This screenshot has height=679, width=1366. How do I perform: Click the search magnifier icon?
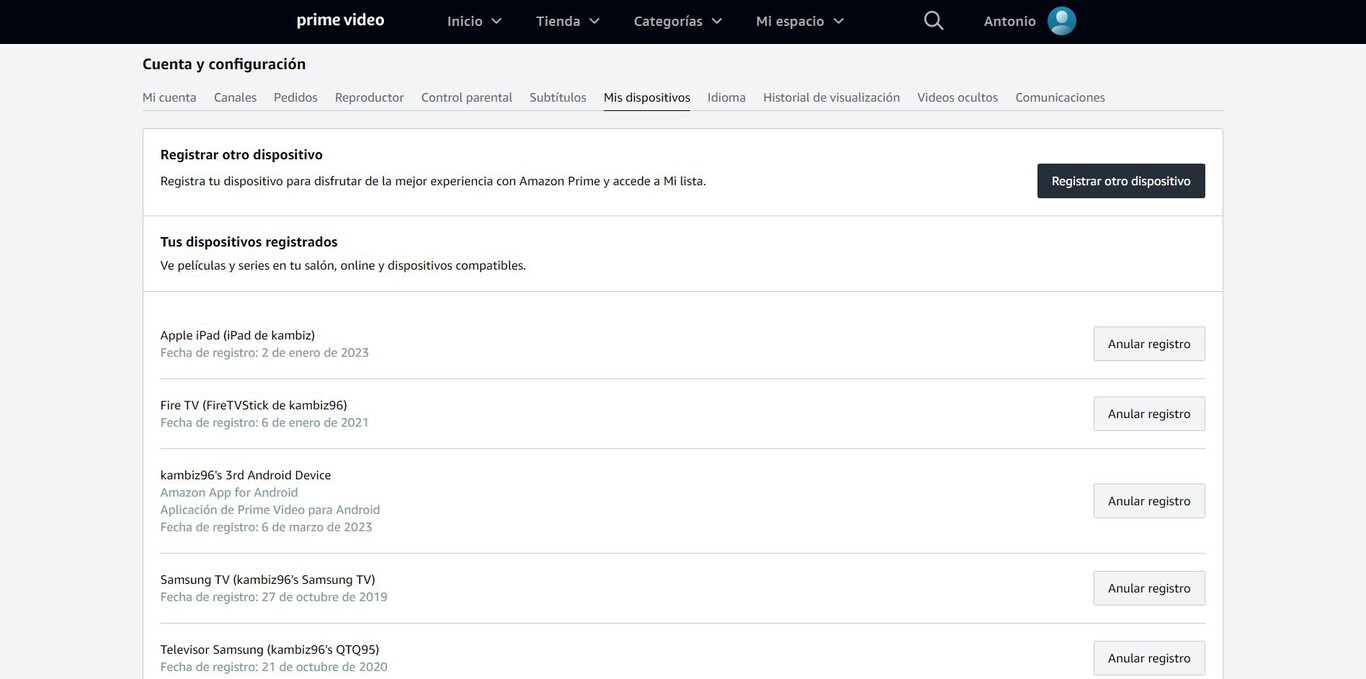coord(933,21)
